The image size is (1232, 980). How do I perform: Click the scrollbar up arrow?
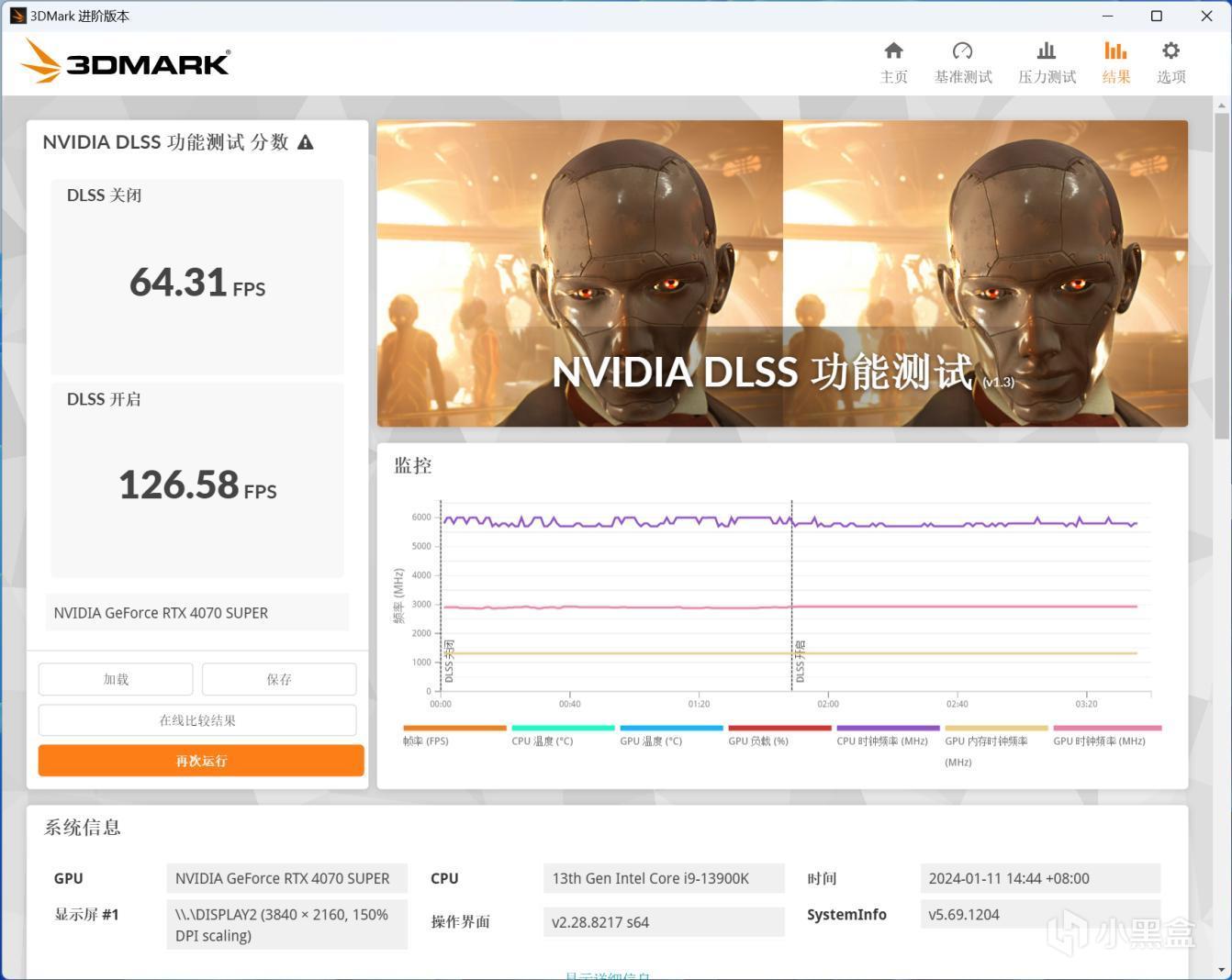point(1221,106)
